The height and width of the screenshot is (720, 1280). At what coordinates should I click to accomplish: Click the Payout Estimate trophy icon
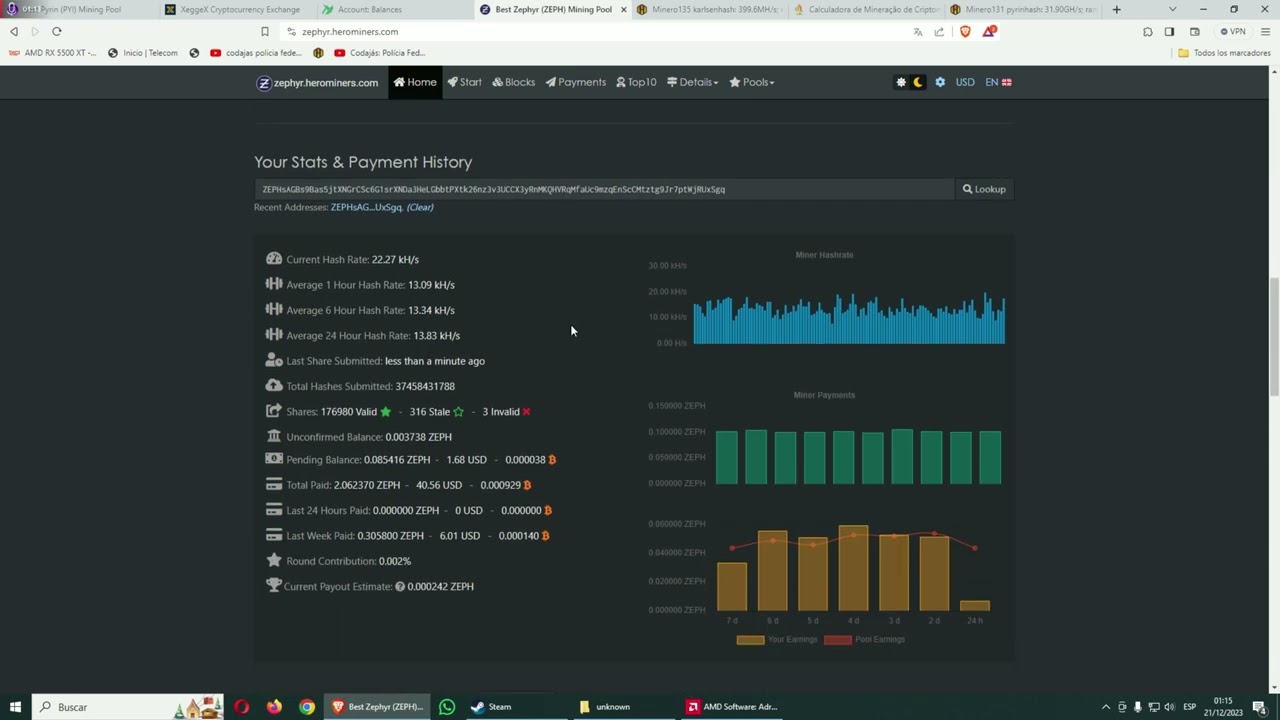tap(274, 586)
